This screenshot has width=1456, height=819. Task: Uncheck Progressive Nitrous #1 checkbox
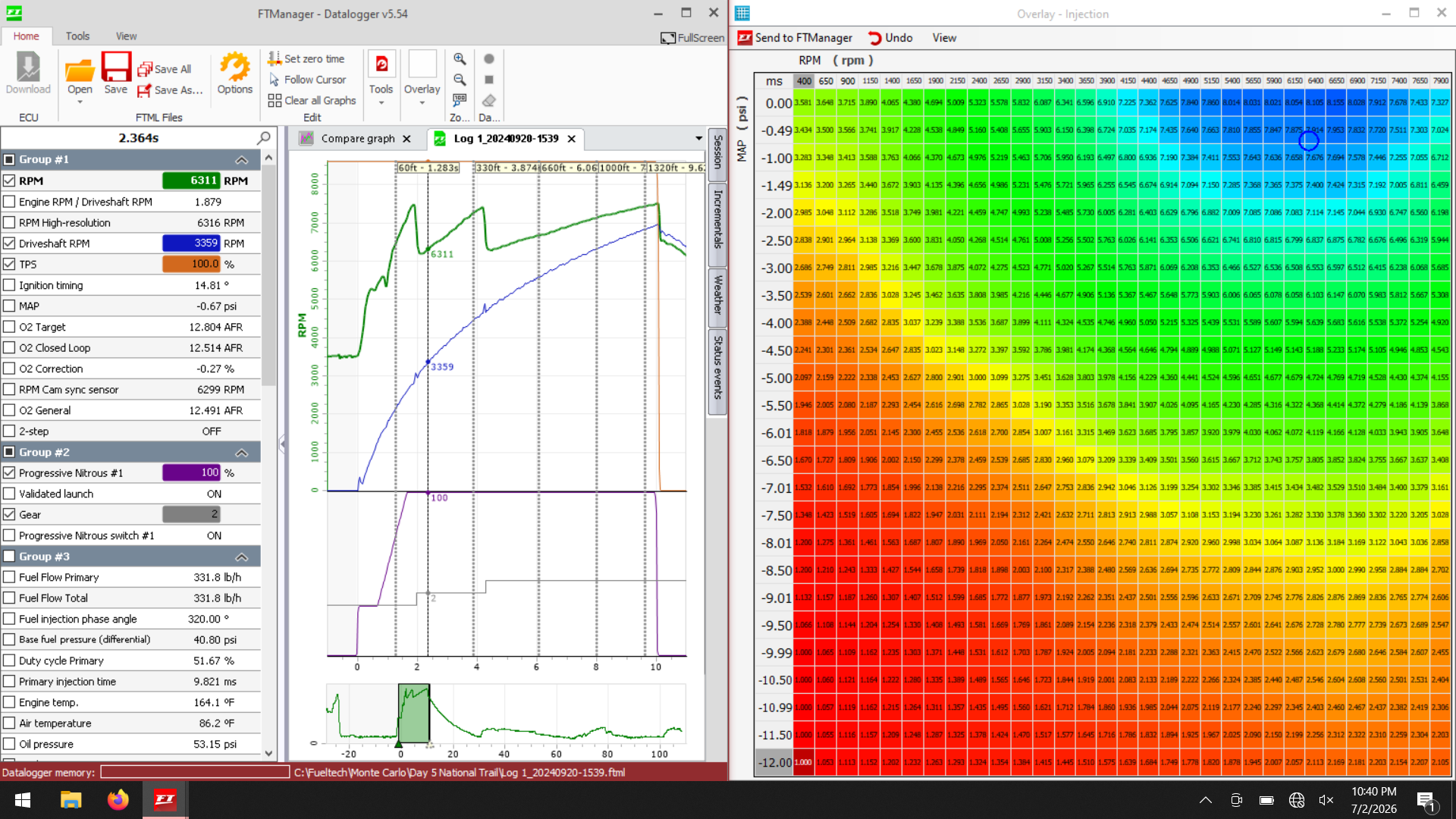point(9,472)
